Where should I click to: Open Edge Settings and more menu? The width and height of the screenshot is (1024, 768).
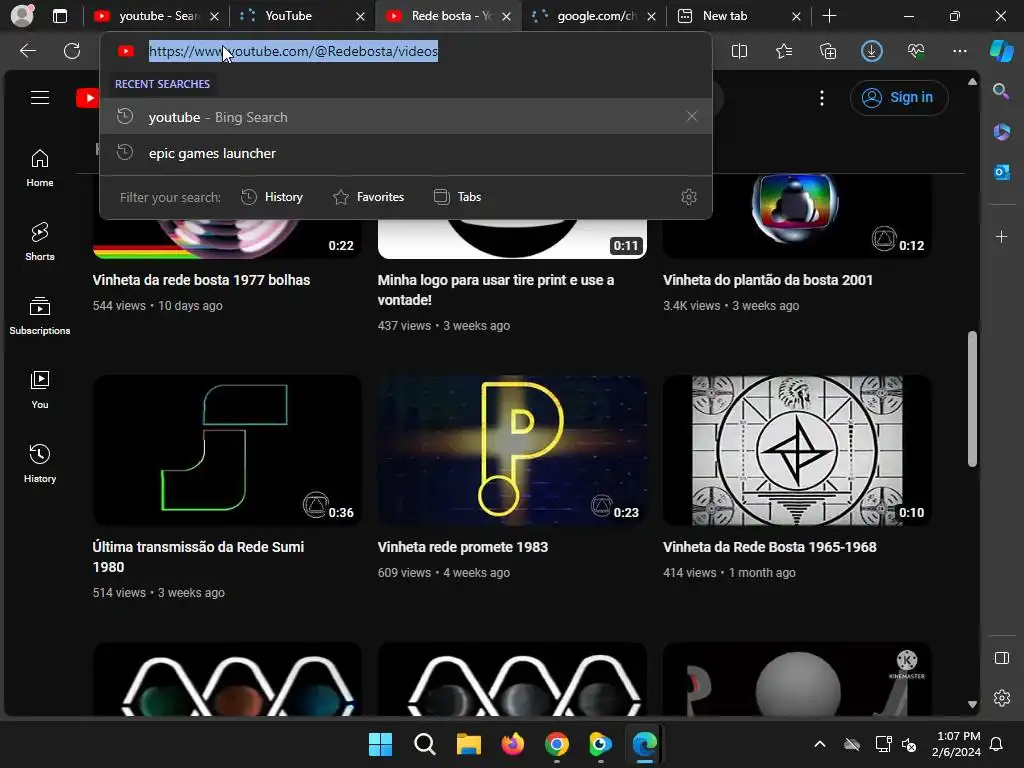(x=959, y=51)
